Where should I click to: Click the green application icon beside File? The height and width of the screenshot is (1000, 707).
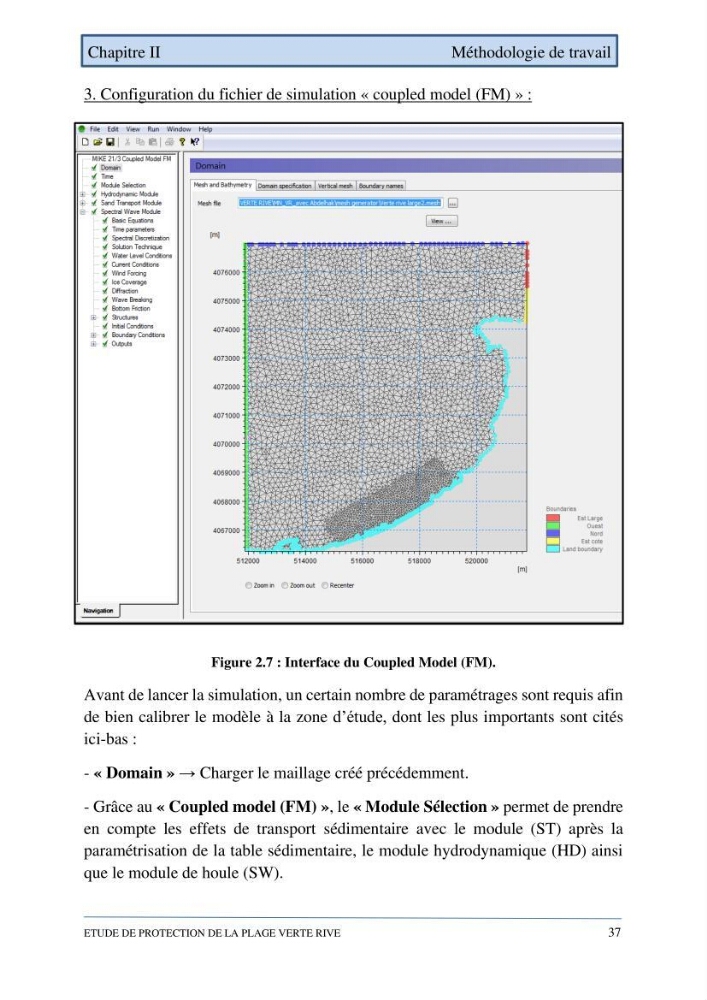coord(82,129)
